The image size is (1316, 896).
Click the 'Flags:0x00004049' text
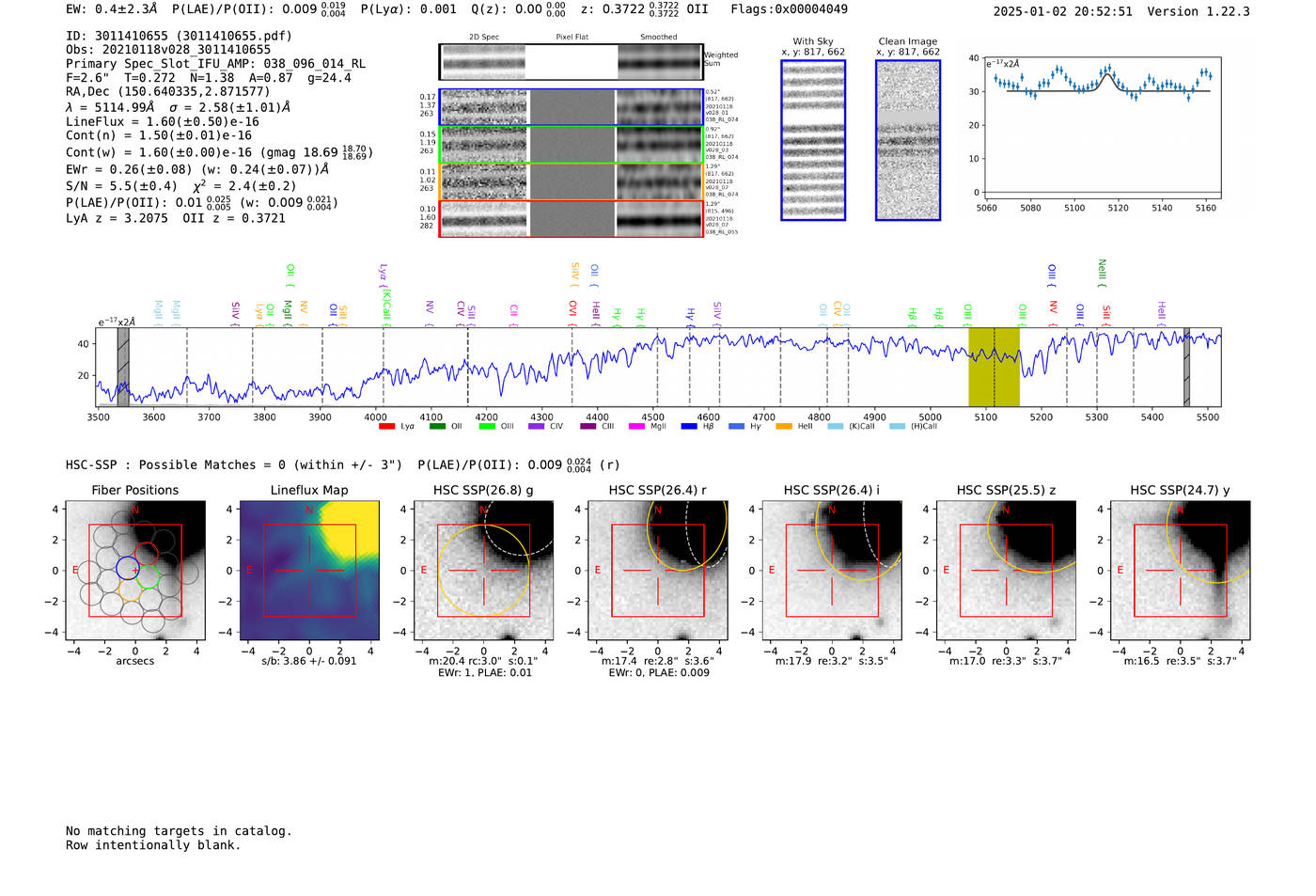pyautogui.click(x=789, y=9)
